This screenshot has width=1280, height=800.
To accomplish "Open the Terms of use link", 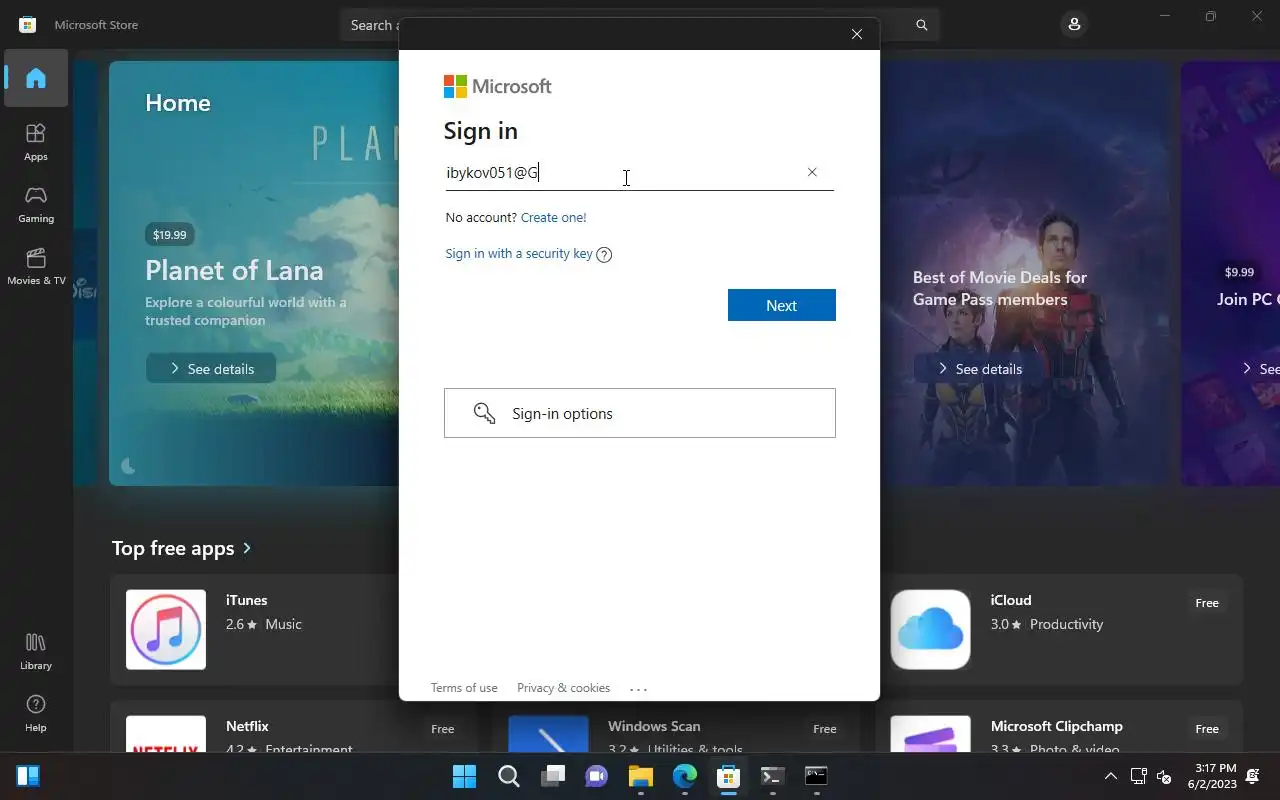I will click(x=464, y=688).
